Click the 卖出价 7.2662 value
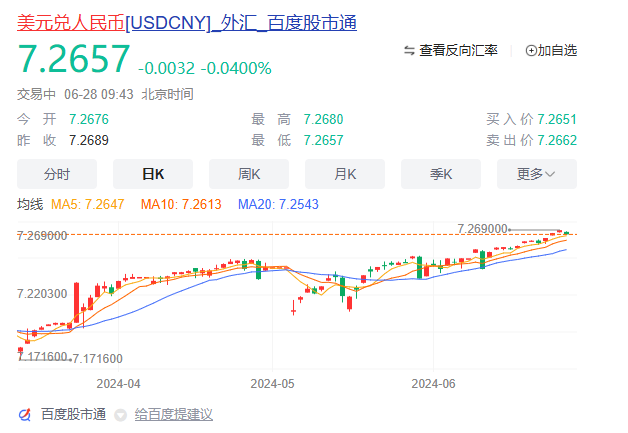The height and width of the screenshot is (433, 628). tap(557, 140)
